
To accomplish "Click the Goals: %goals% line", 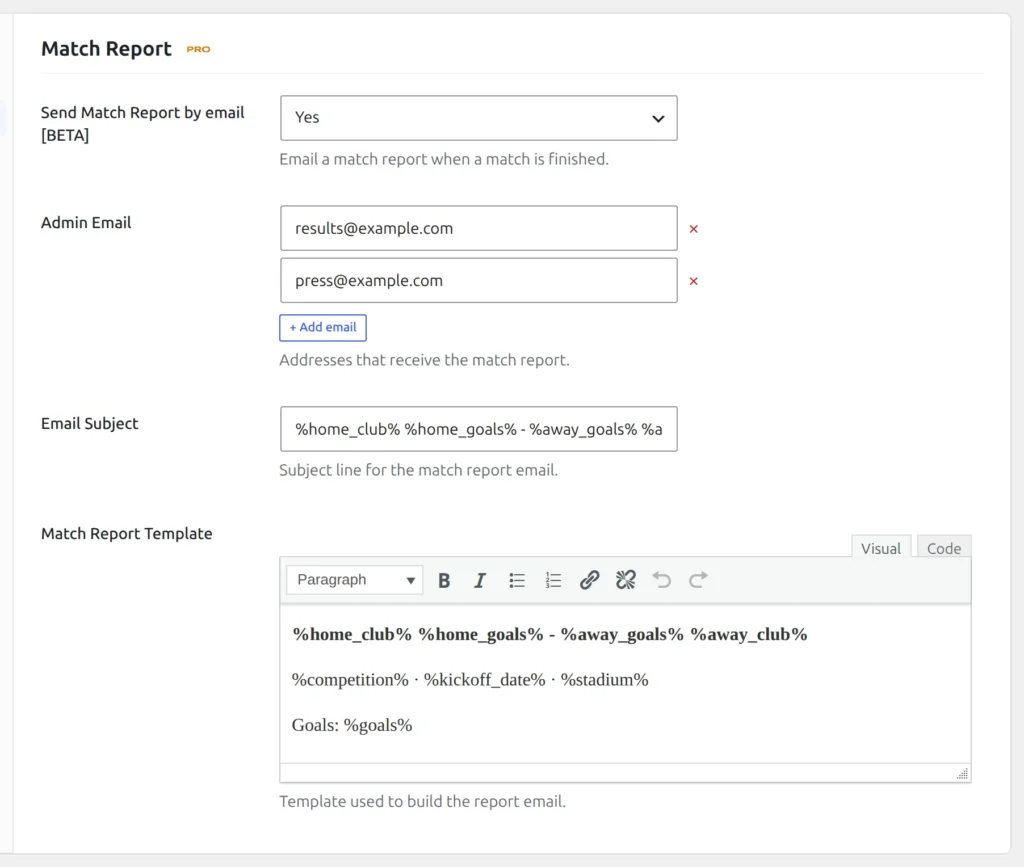I will click(352, 725).
